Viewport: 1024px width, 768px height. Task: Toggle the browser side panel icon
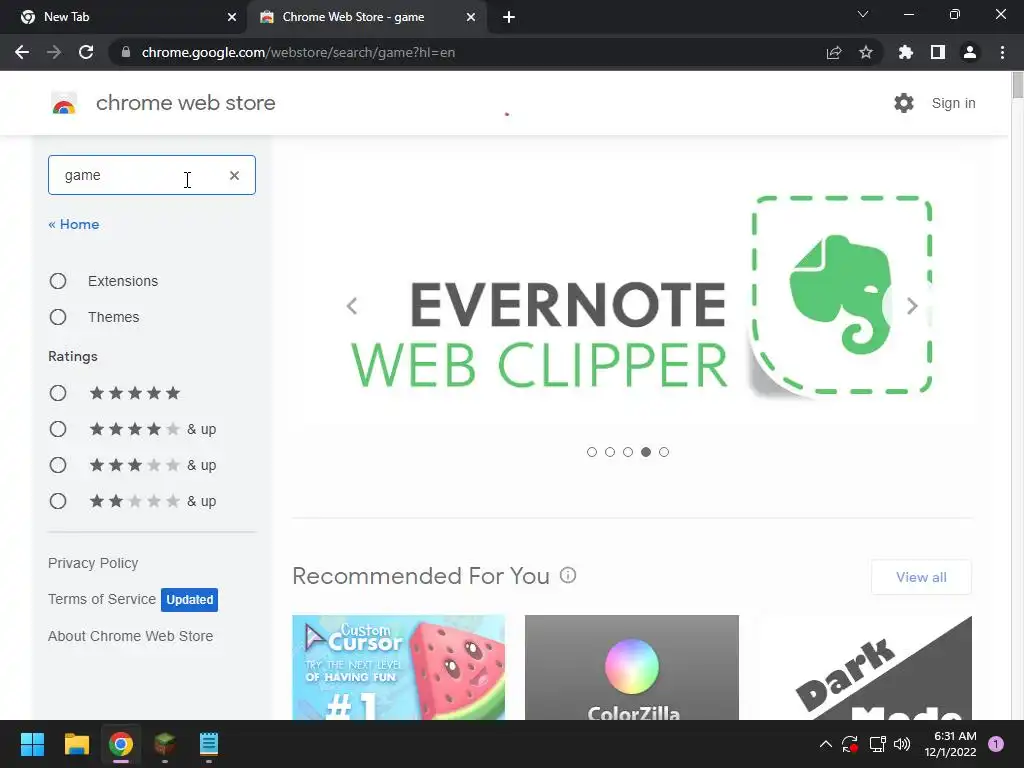[x=938, y=52]
